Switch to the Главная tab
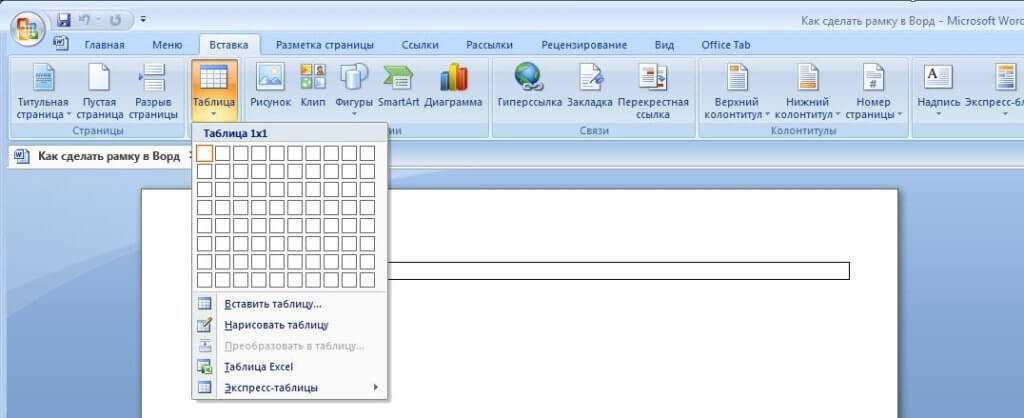The image size is (1024, 418). point(104,45)
